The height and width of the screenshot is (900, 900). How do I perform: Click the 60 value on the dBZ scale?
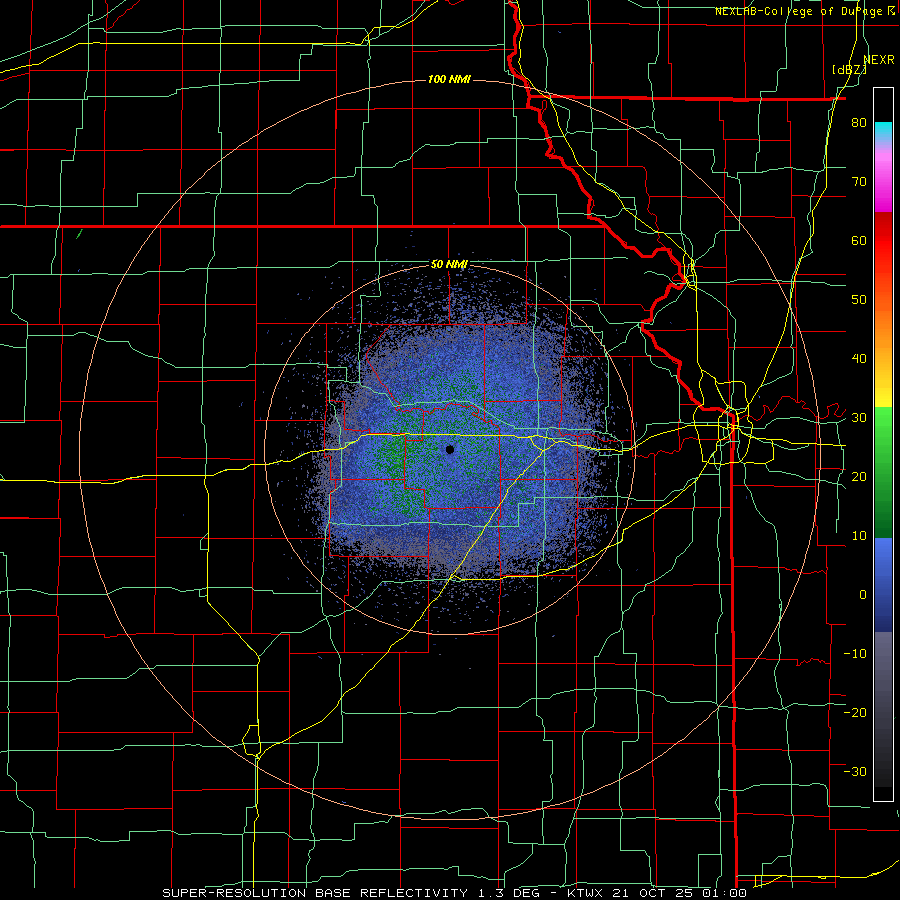coord(859,240)
